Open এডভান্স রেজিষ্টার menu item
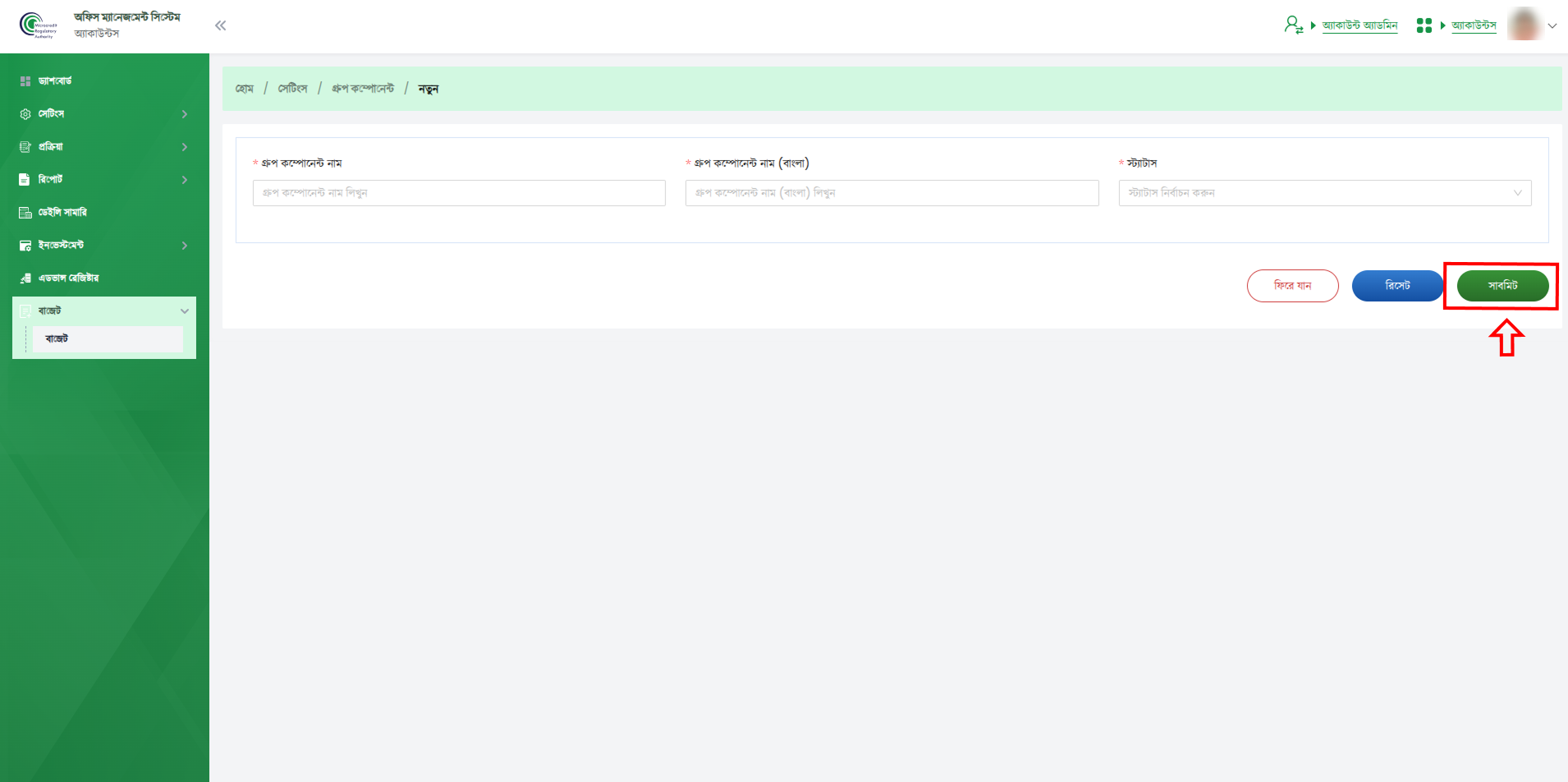Viewport: 1568px width, 782px height. tap(68, 278)
